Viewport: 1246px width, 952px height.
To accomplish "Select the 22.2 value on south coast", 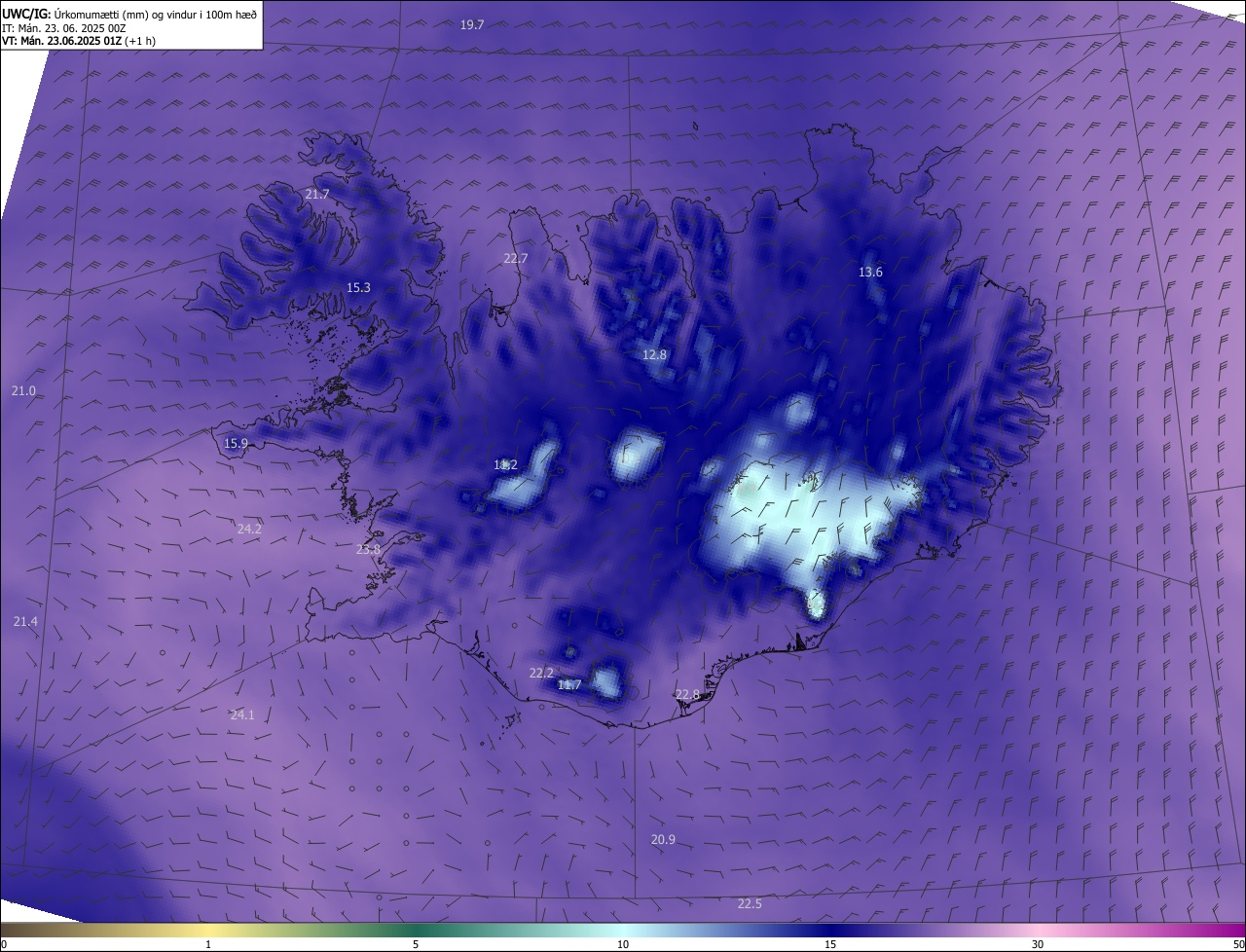I will (x=541, y=673).
